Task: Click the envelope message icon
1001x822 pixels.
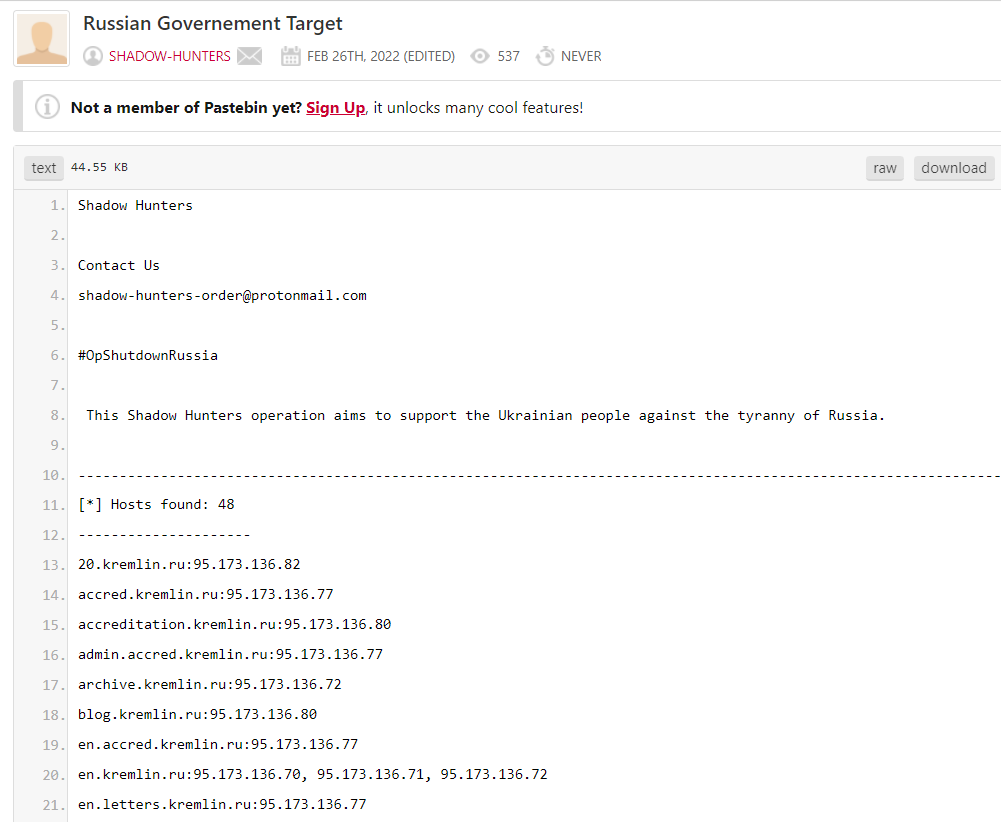Action: (x=250, y=56)
